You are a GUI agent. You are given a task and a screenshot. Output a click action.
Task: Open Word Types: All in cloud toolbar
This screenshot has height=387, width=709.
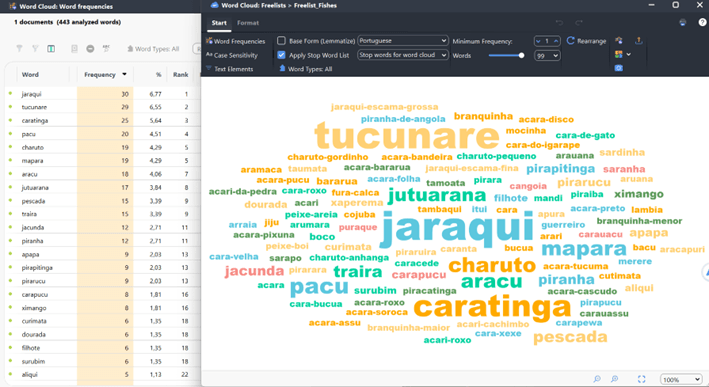click(306, 69)
